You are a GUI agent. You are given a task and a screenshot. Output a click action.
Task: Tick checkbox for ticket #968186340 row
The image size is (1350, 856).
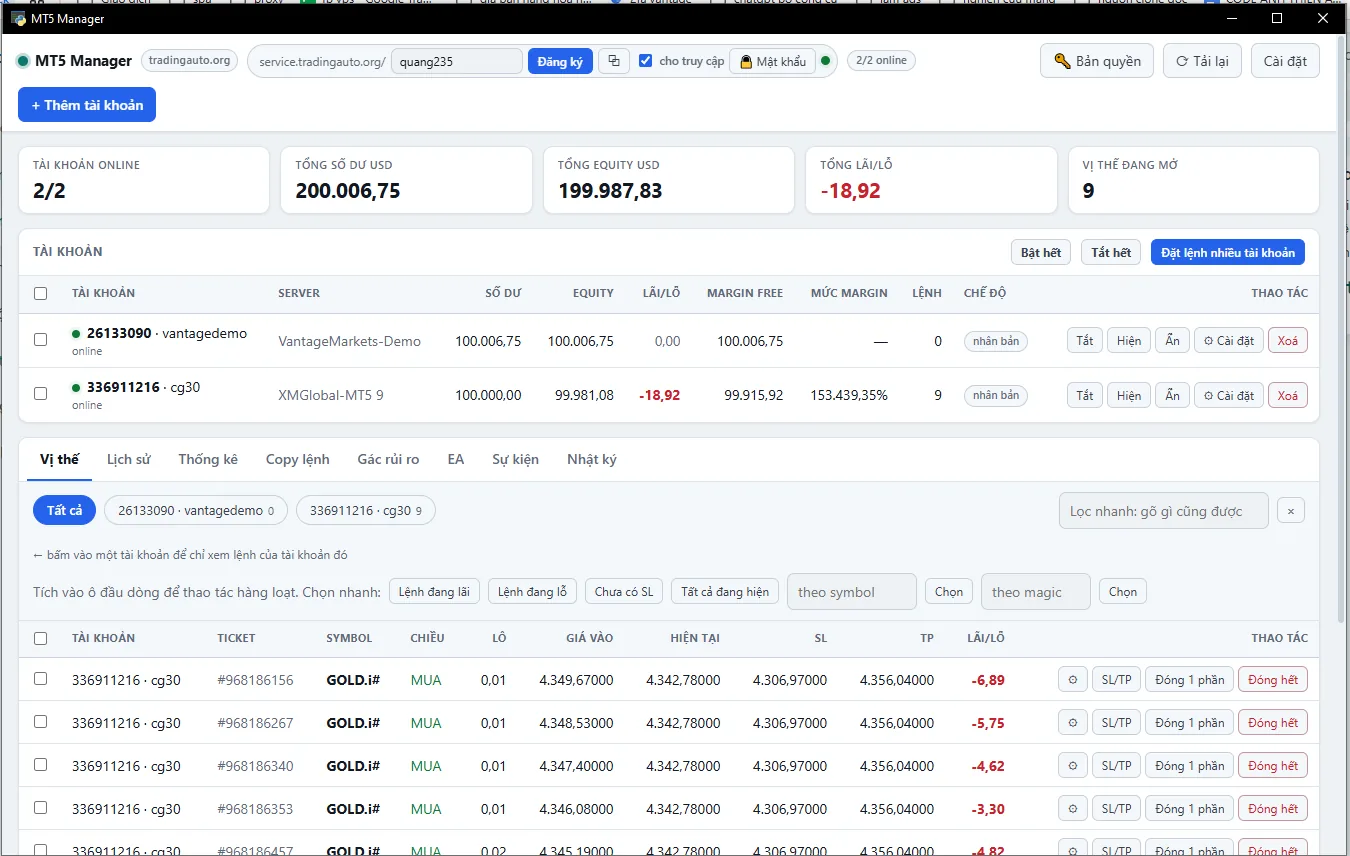[41, 765]
